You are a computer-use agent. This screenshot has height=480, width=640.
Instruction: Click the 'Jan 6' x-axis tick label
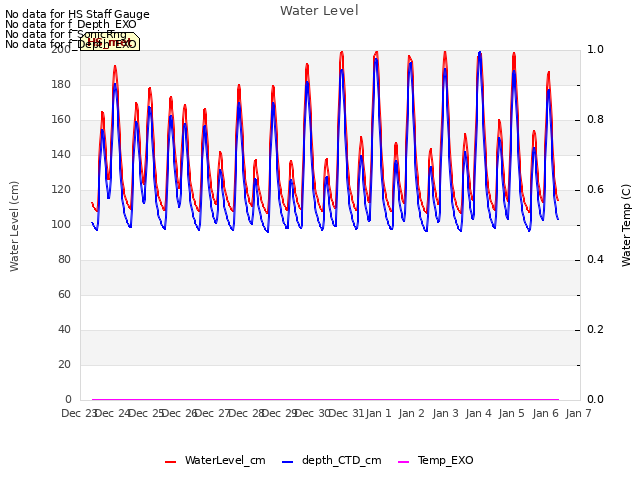pos(545,413)
